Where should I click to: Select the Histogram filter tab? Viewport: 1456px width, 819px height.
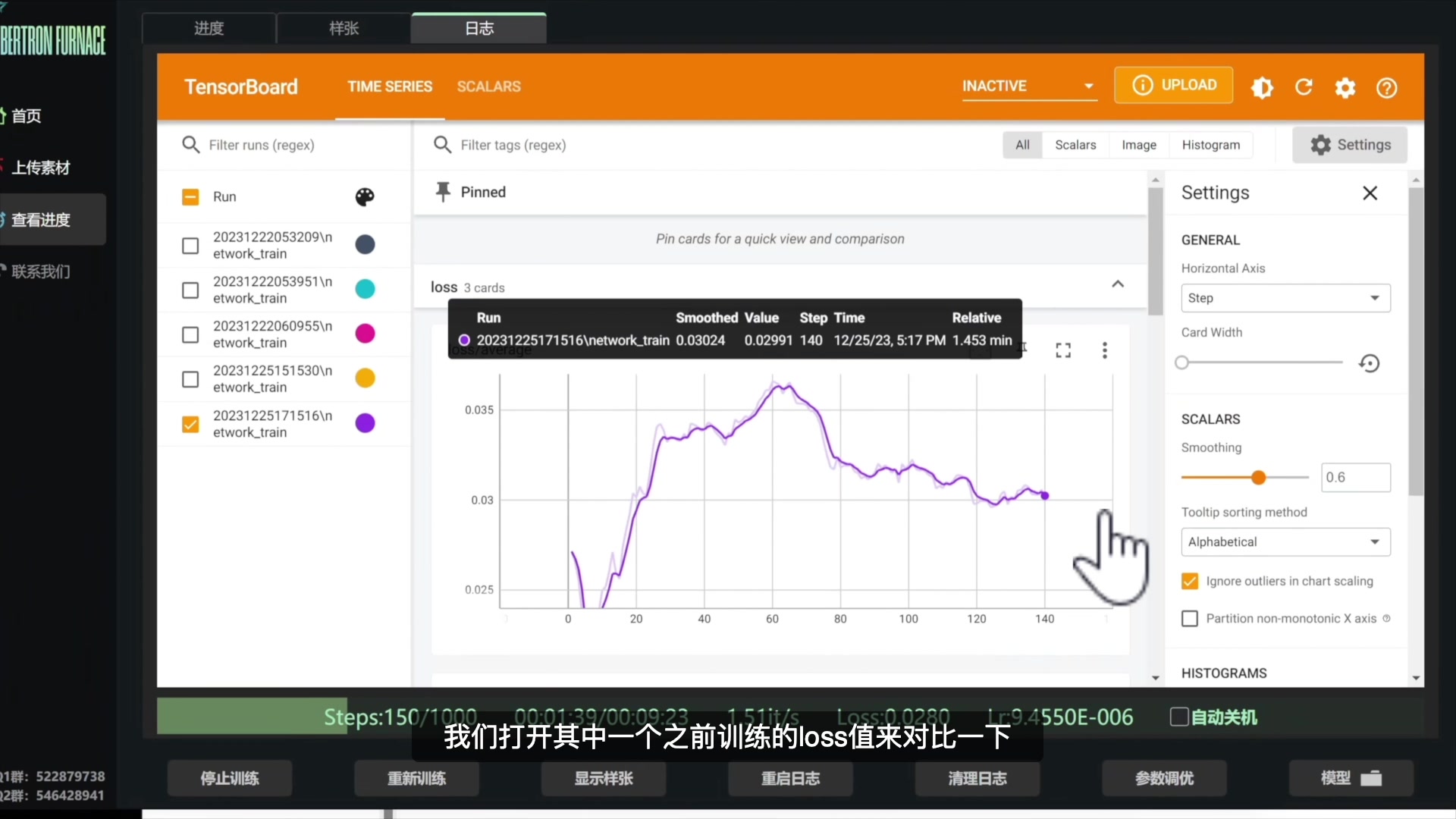click(1210, 145)
